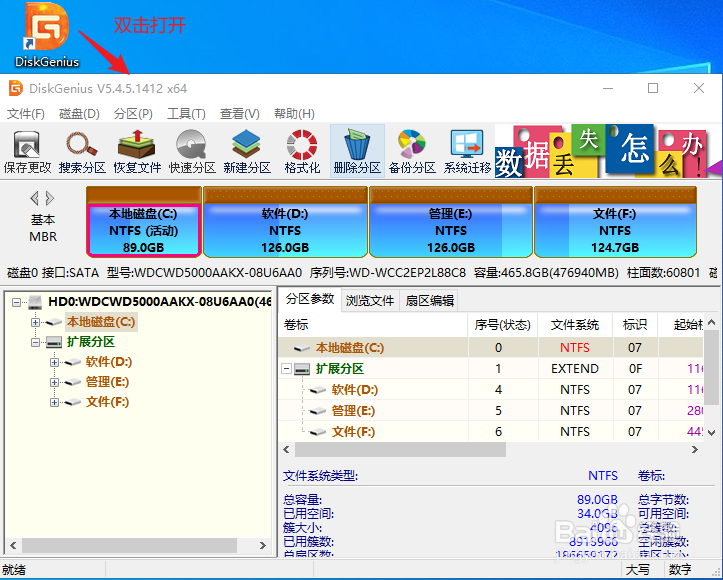Click the 卷标 column header
723x580 pixels.
373,325
